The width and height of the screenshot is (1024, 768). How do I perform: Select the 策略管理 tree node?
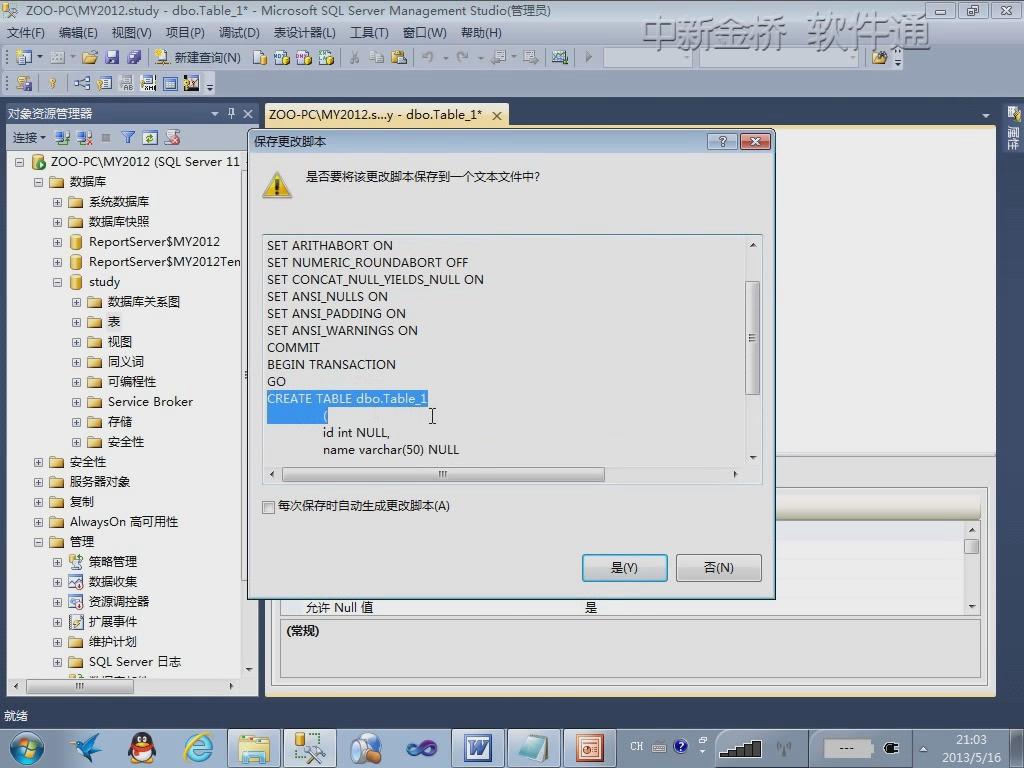(113, 562)
